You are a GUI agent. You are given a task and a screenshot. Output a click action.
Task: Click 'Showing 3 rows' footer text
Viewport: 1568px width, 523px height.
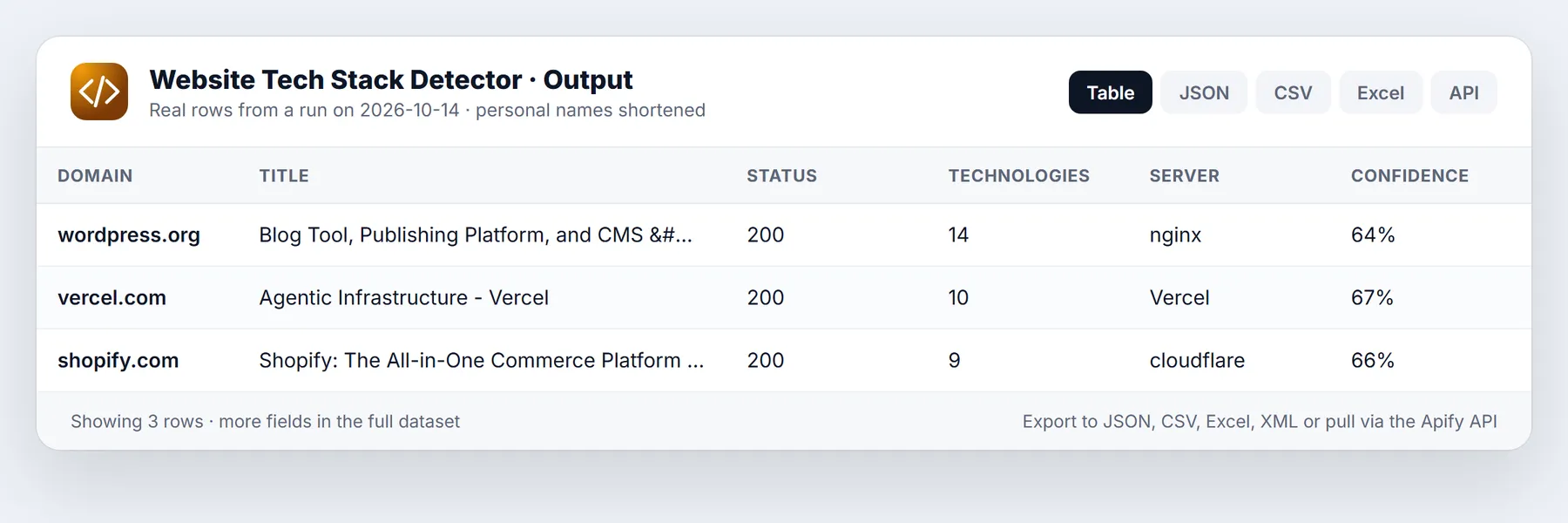coord(265,421)
